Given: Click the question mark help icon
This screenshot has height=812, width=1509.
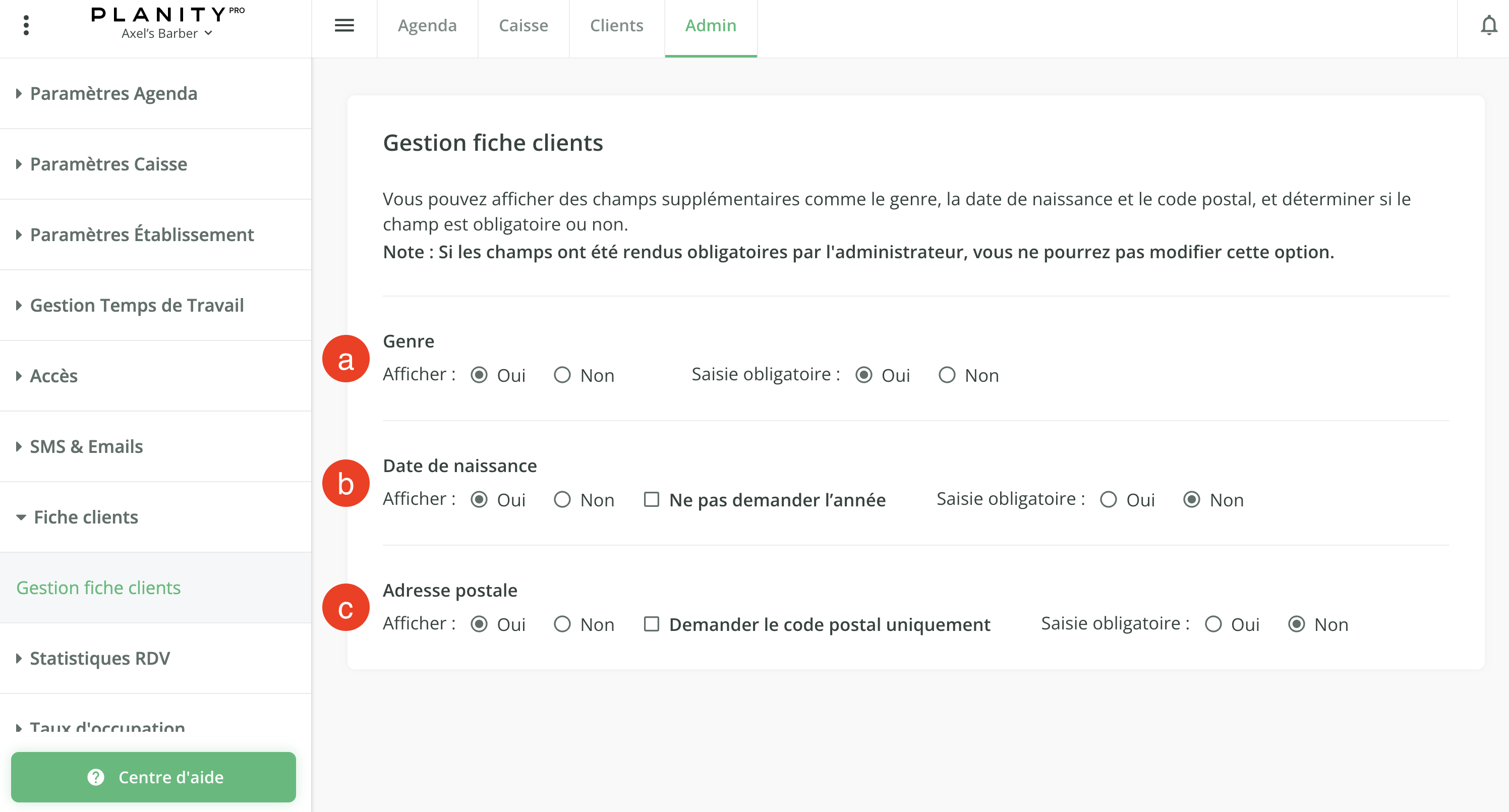Looking at the screenshot, I should [x=95, y=777].
